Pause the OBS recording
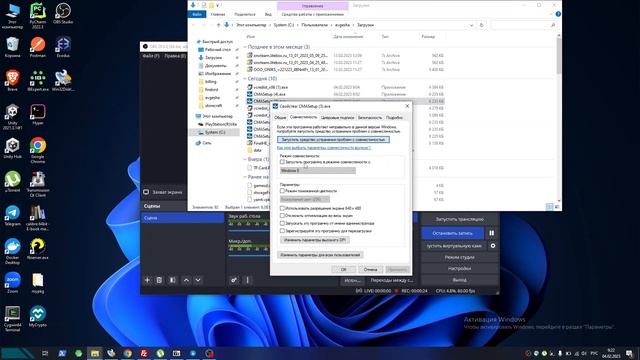 [x=491, y=233]
